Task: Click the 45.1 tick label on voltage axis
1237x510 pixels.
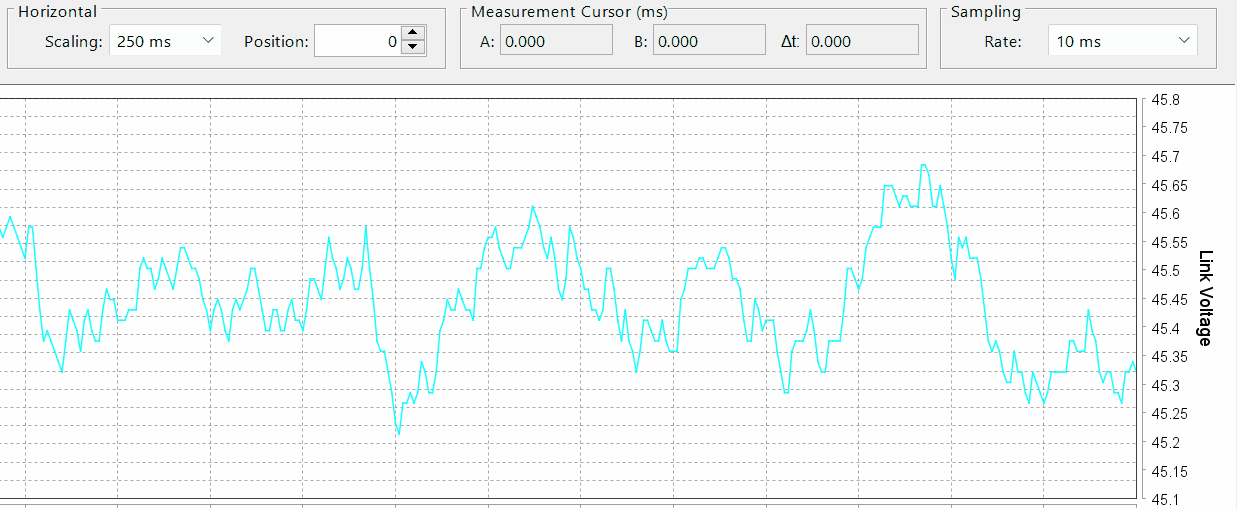Action: click(1165, 499)
